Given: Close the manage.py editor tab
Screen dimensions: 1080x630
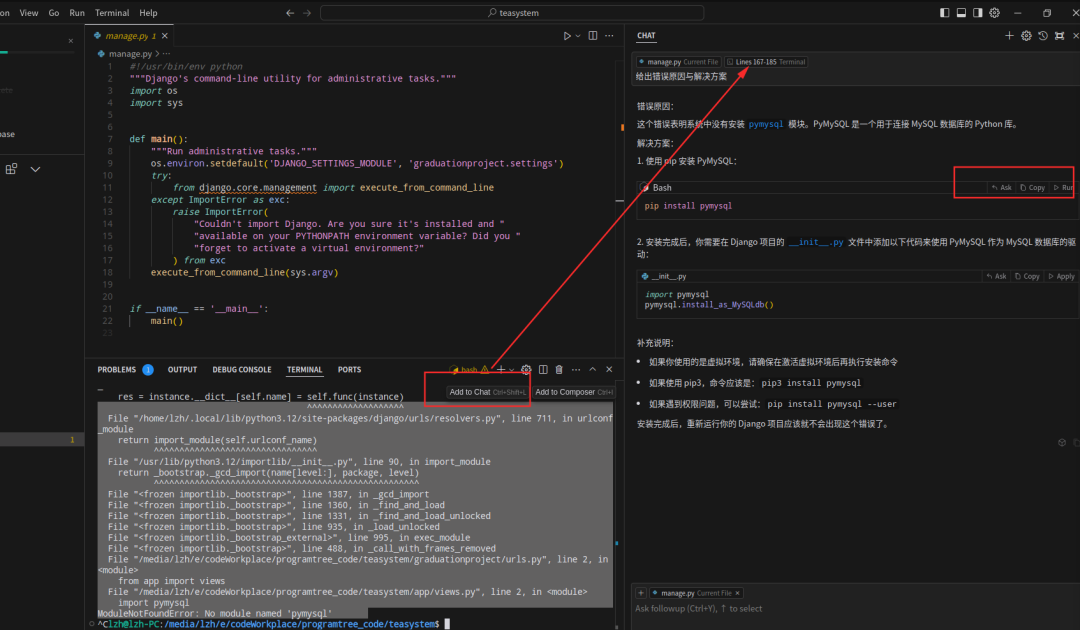Looking at the screenshot, I should pyautogui.click(x=165, y=36).
